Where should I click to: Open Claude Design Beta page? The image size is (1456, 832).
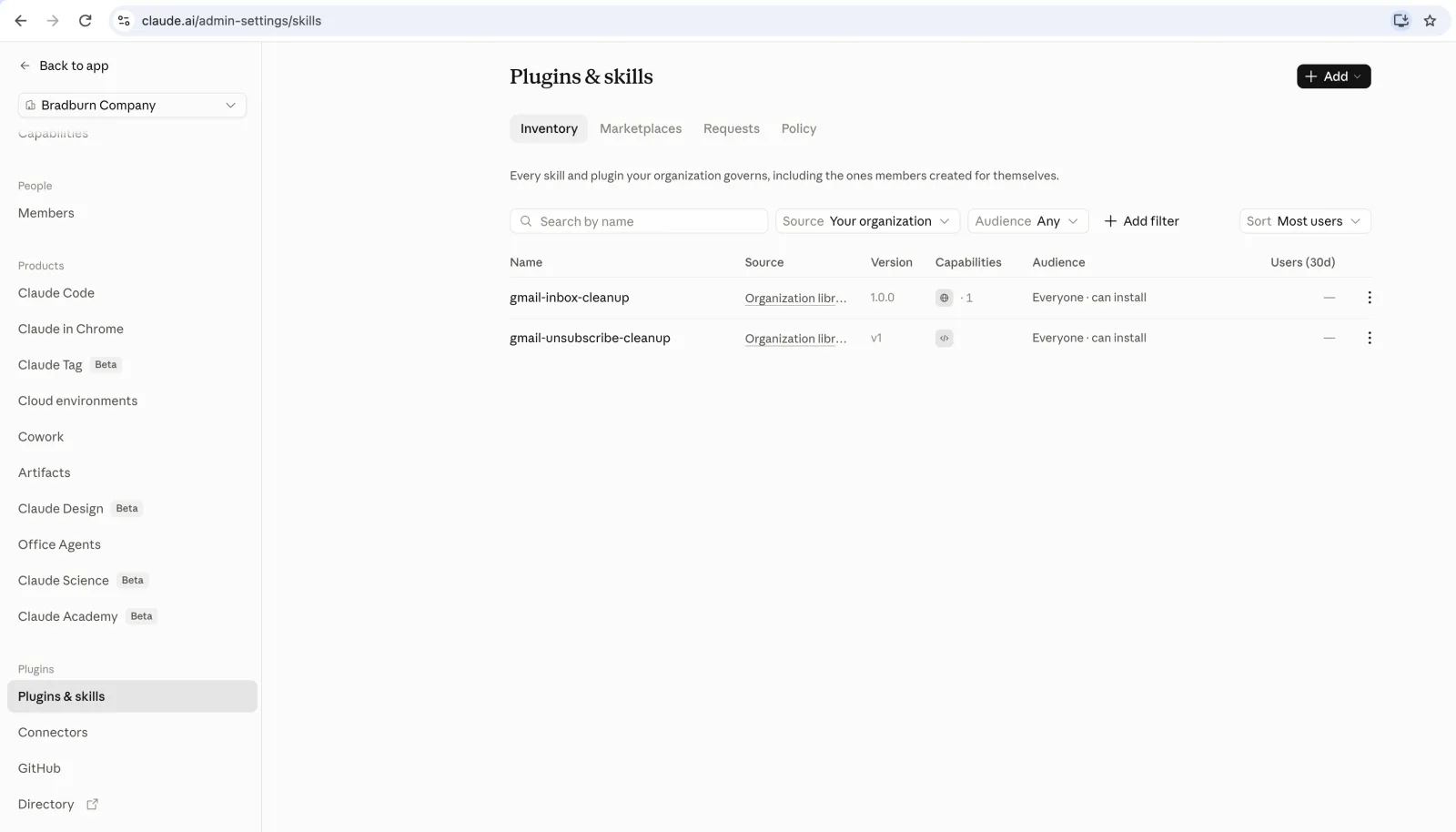80,509
